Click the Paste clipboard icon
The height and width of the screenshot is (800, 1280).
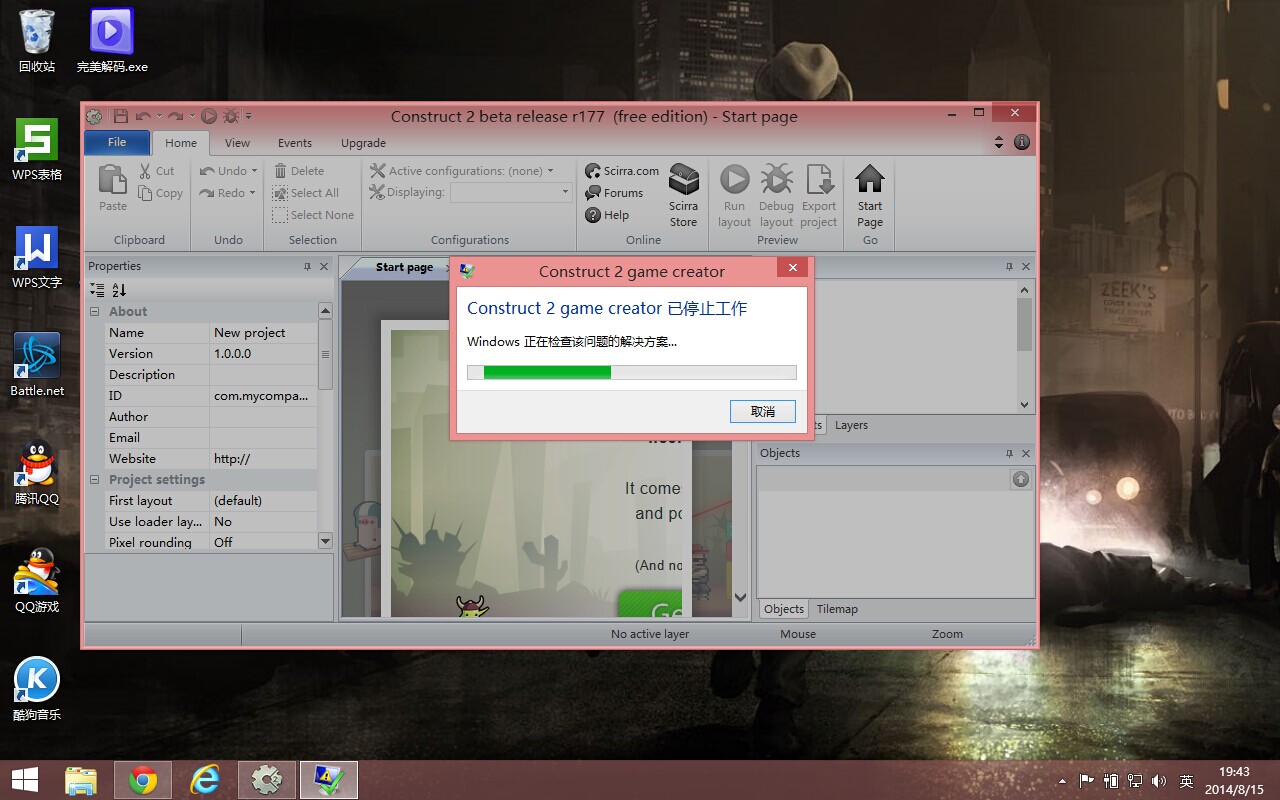pyautogui.click(x=113, y=180)
